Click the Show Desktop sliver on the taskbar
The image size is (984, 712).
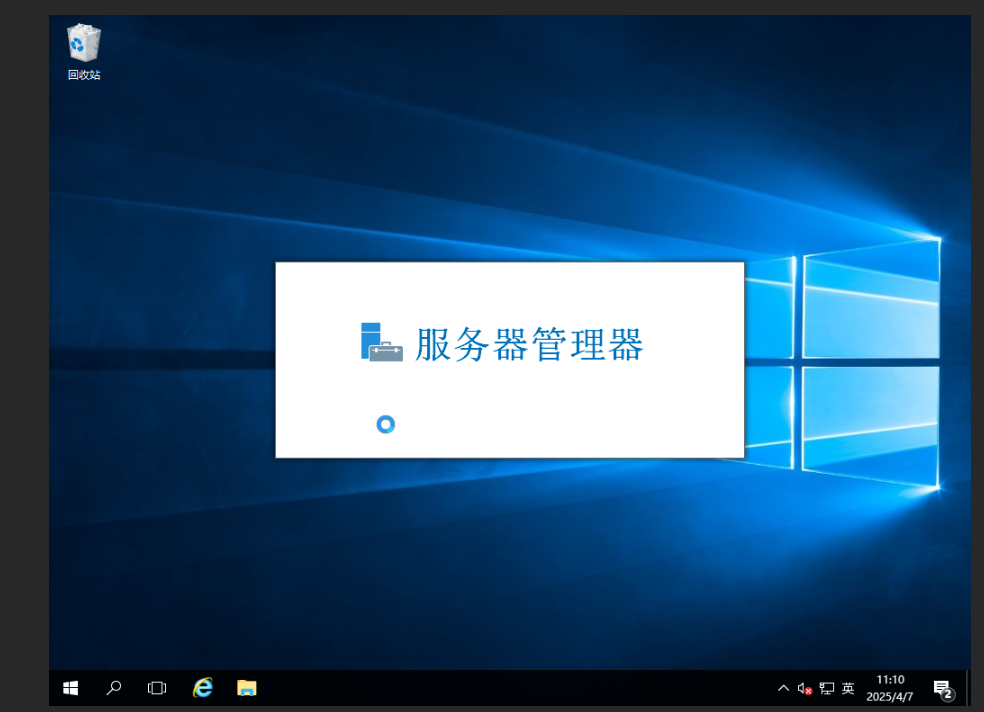tap(968, 688)
